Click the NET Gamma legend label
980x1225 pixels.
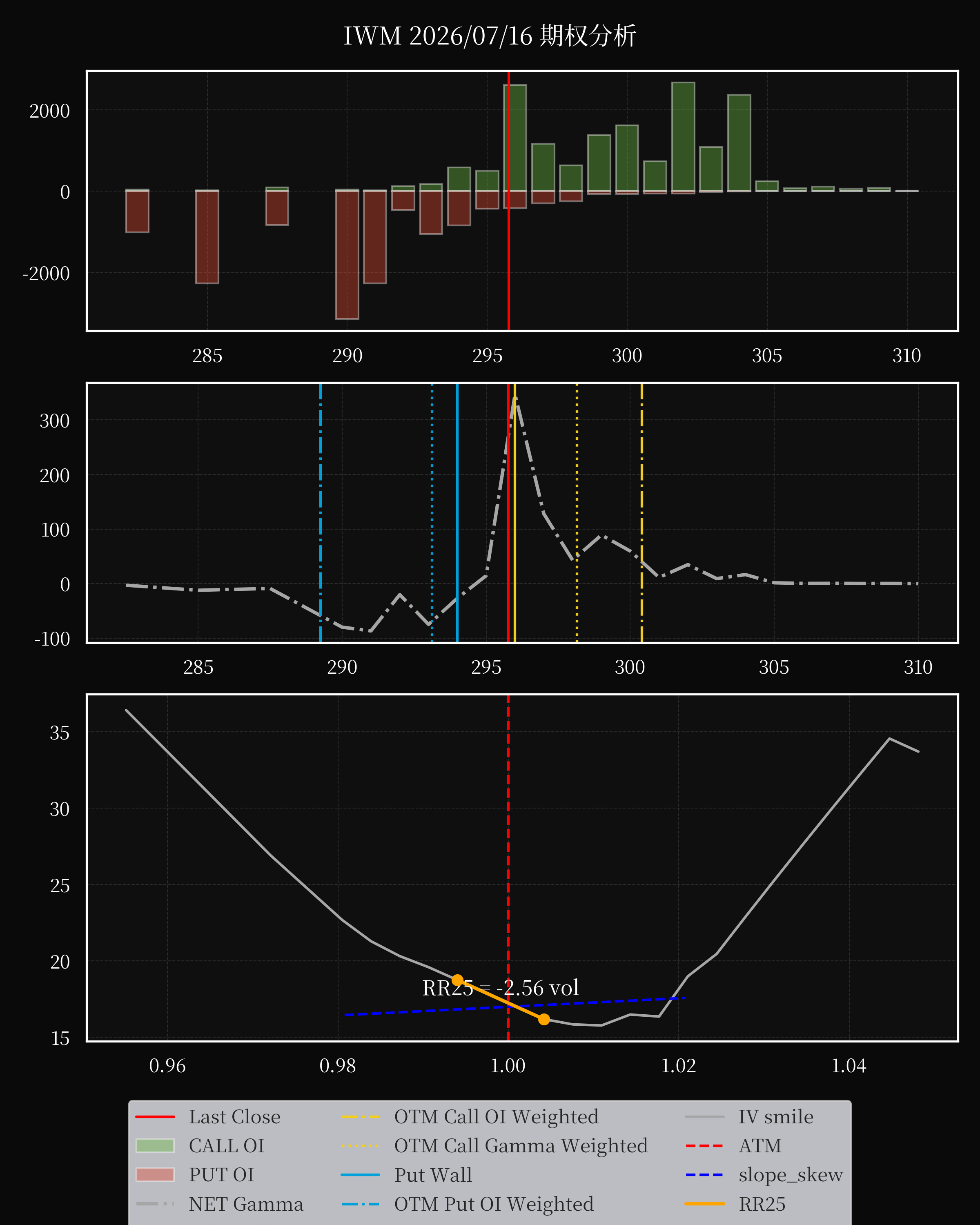tap(246, 1203)
